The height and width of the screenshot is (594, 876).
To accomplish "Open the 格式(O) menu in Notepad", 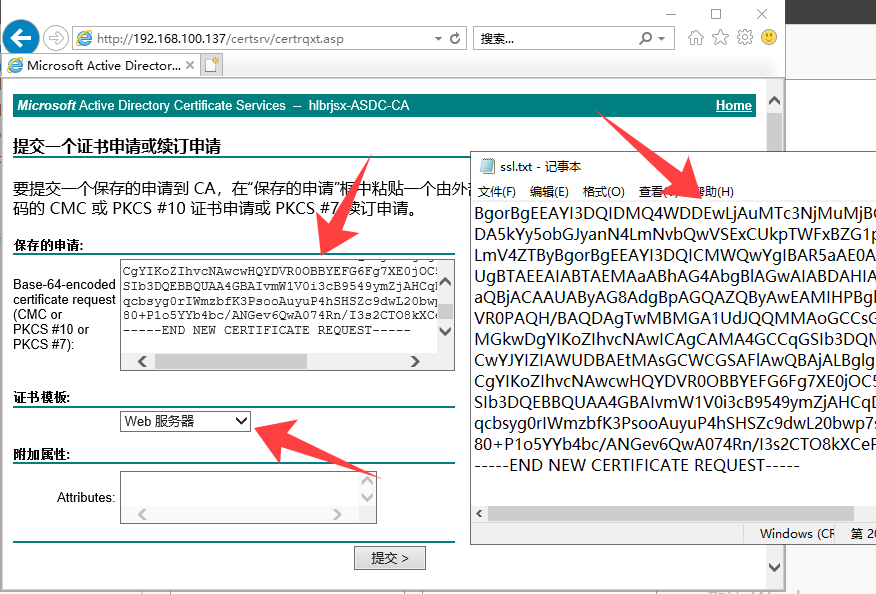I will point(603,191).
